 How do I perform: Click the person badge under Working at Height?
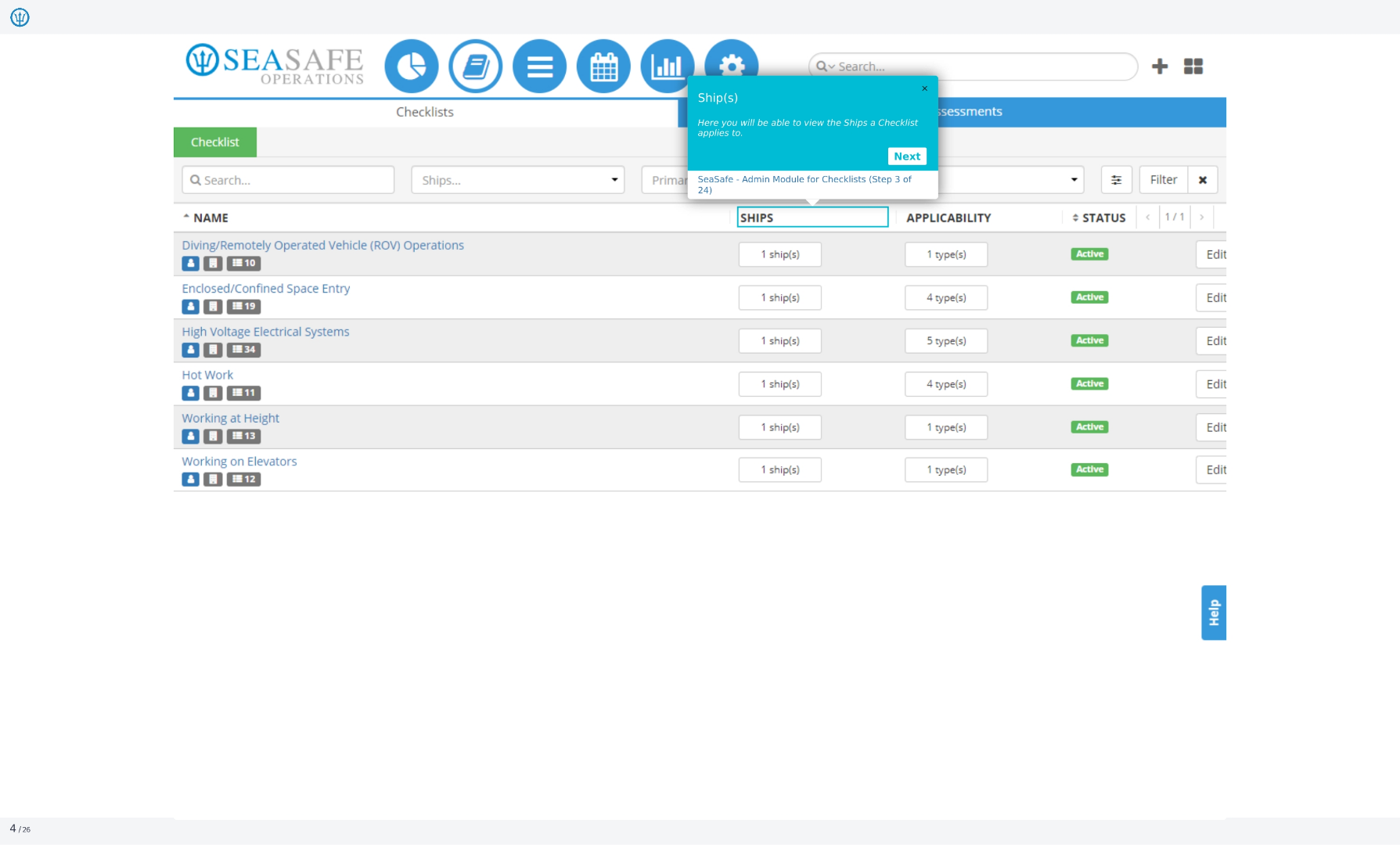pyautogui.click(x=191, y=436)
